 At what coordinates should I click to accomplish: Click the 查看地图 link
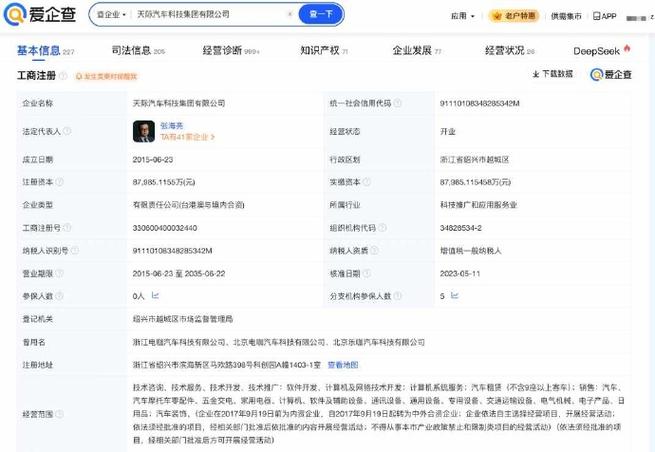tap(343, 365)
